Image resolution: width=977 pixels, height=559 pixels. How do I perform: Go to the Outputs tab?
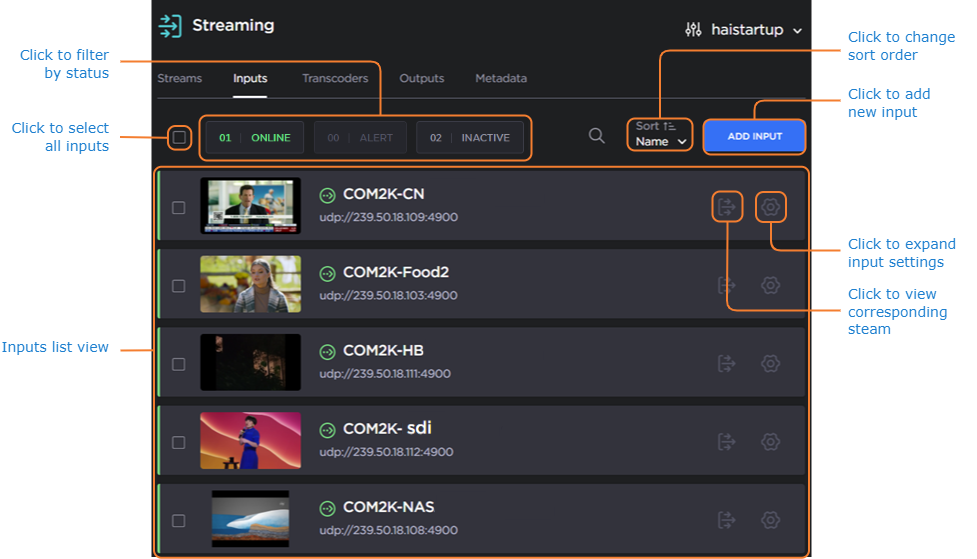[x=422, y=78]
